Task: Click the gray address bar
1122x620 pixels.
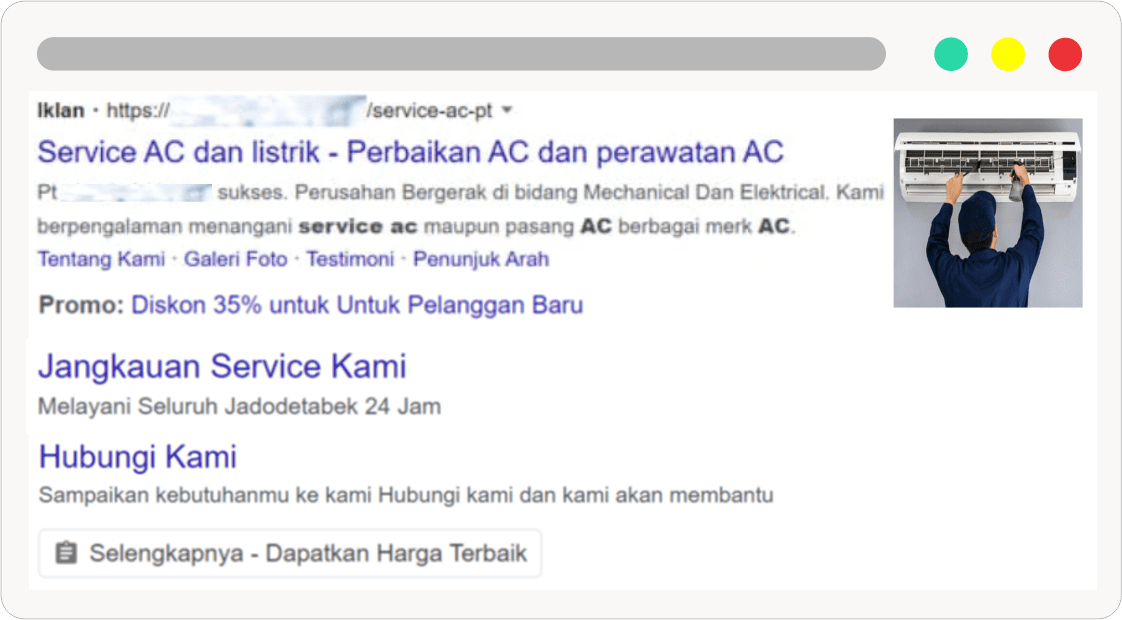Action: coord(462,54)
